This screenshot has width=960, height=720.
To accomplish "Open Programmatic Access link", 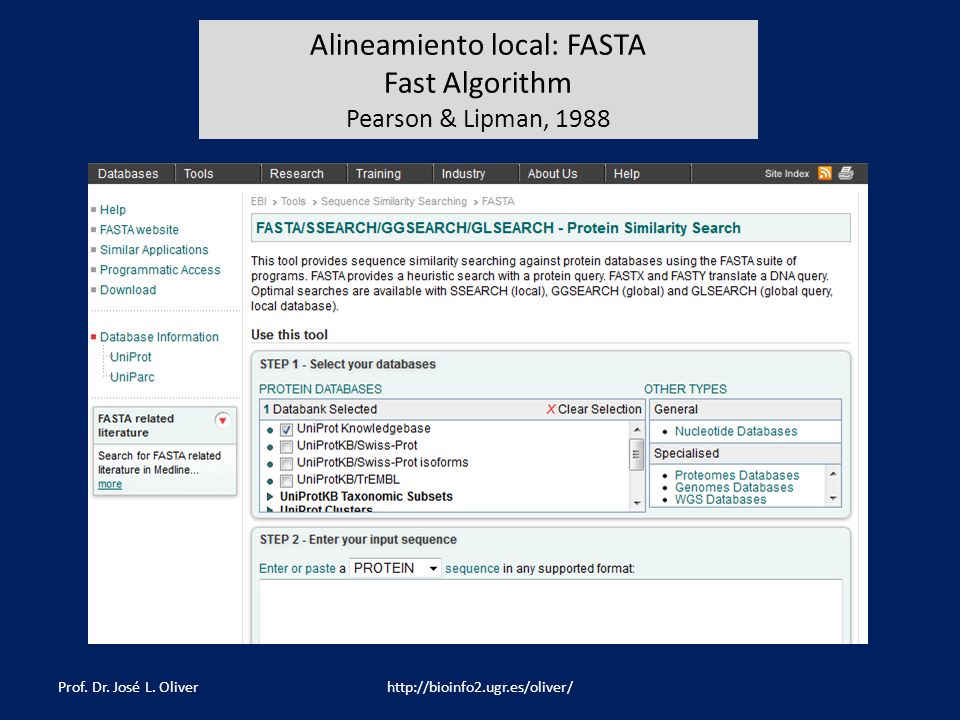I will 160,270.
